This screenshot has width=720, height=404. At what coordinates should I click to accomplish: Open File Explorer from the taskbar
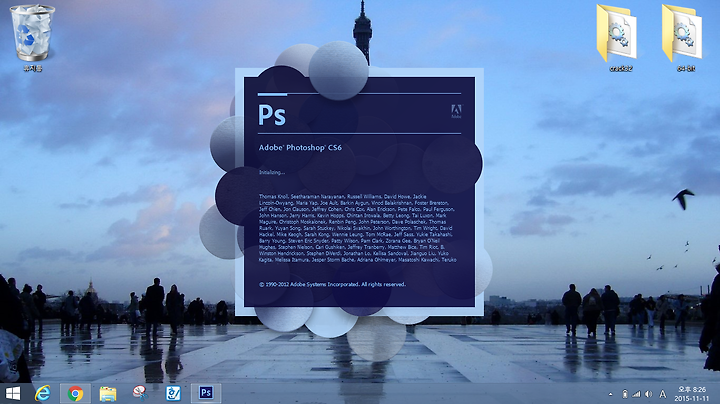108,393
